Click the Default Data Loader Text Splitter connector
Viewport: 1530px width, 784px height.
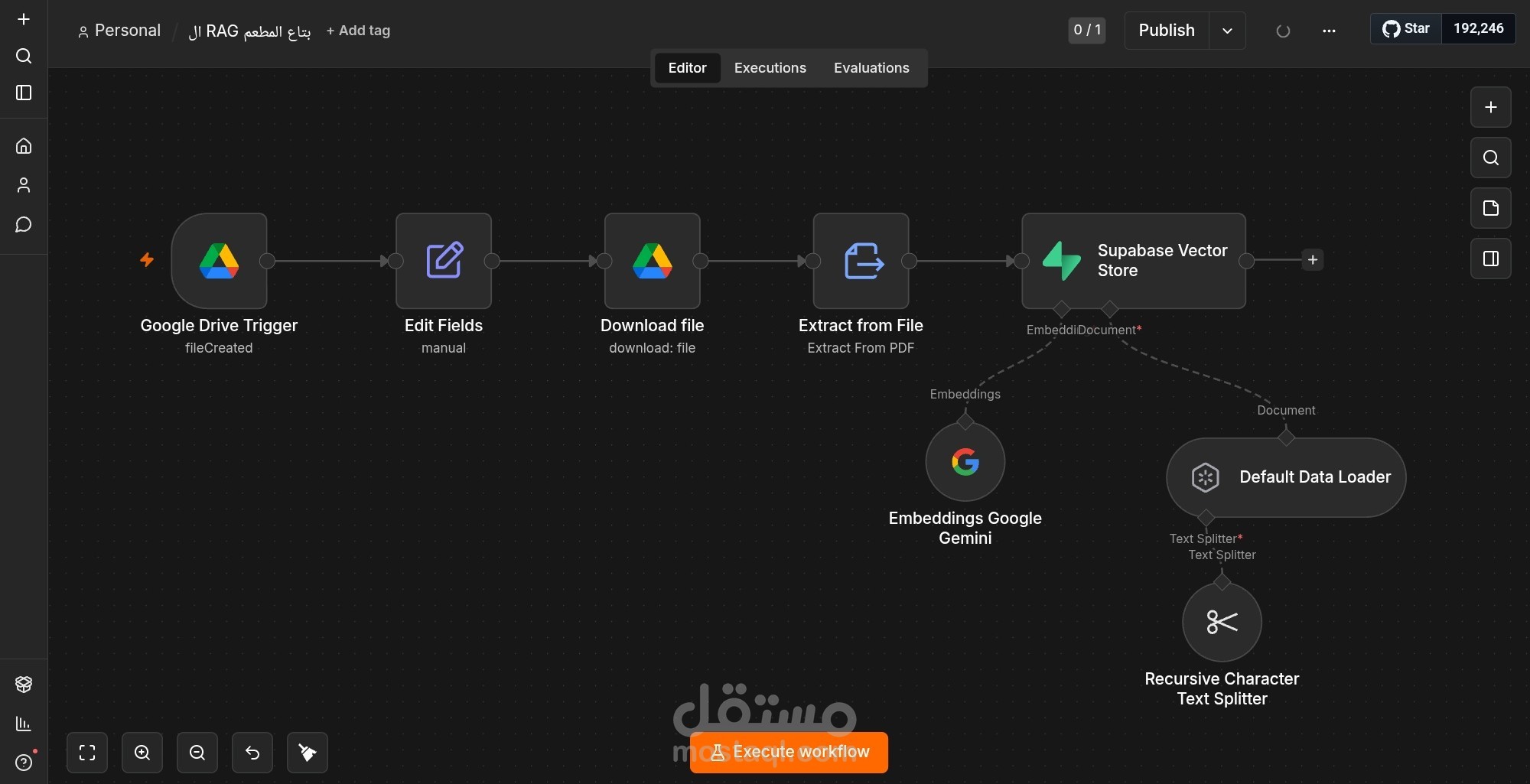coord(1206,517)
